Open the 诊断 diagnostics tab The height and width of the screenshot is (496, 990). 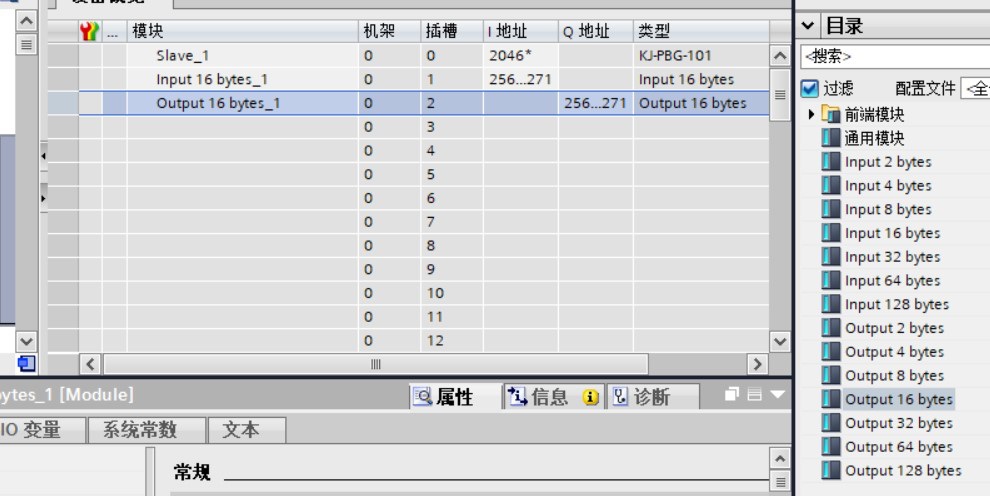640,397
